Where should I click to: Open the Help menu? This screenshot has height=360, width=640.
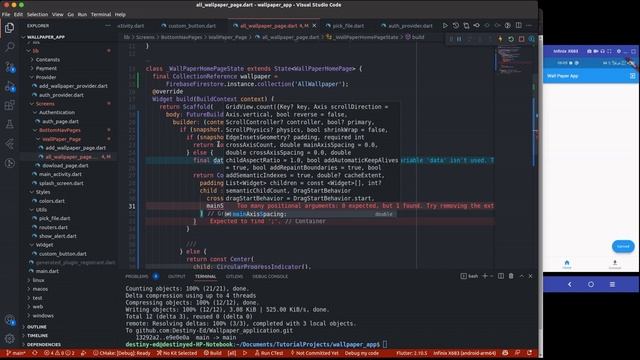point(120,14)
